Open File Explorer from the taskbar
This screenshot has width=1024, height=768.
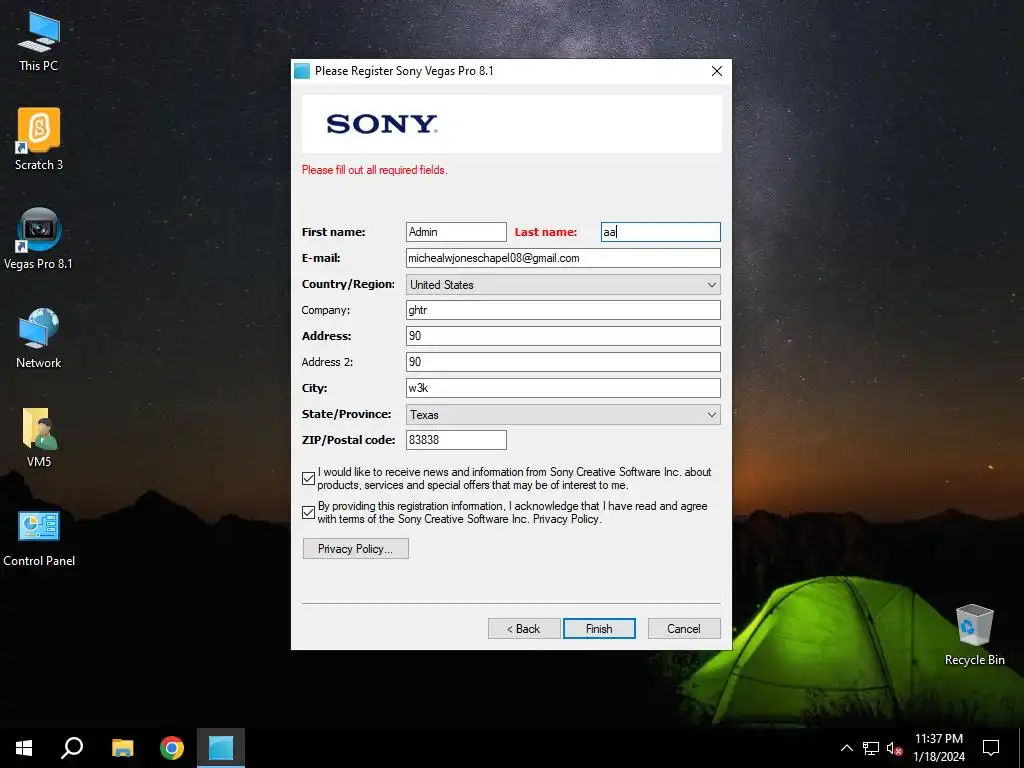click(x=122, y=748)
